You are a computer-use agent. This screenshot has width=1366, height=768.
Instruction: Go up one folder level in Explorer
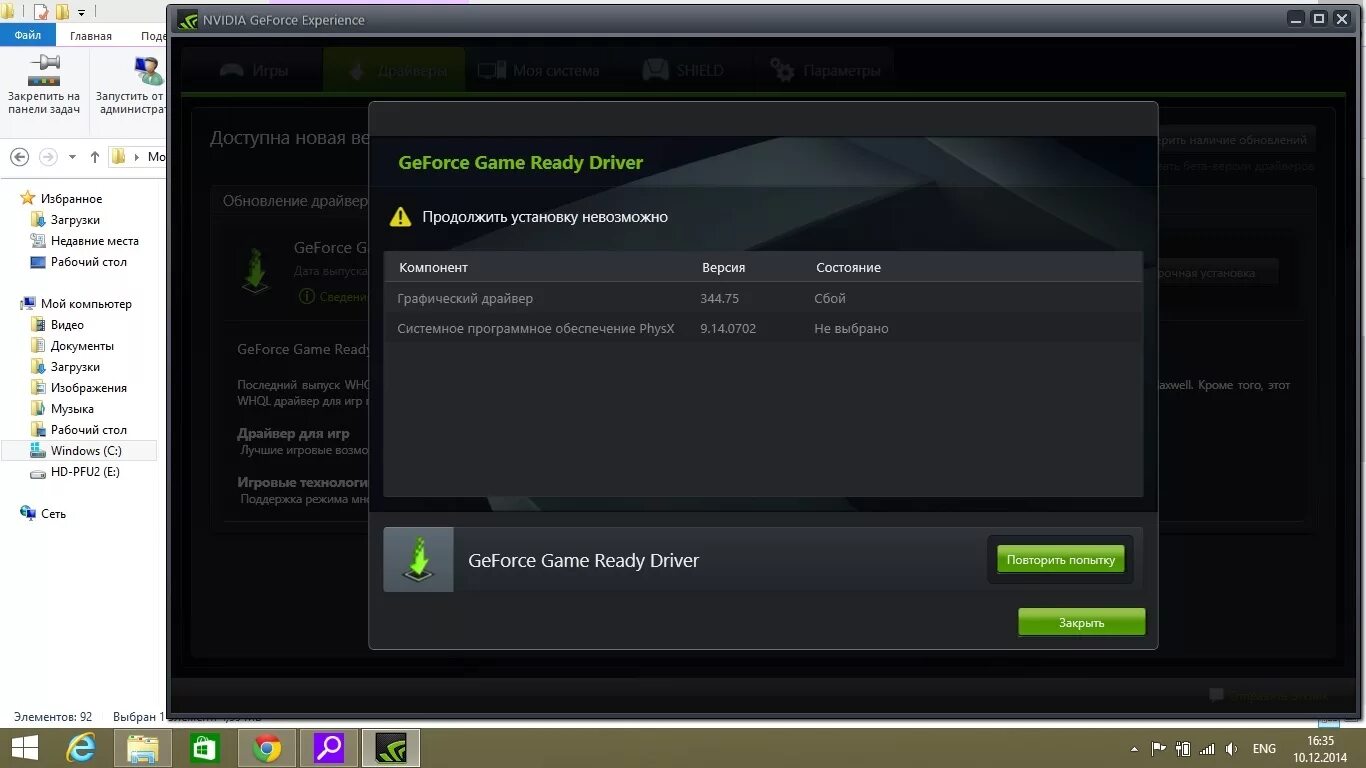(x=95, y=157)
